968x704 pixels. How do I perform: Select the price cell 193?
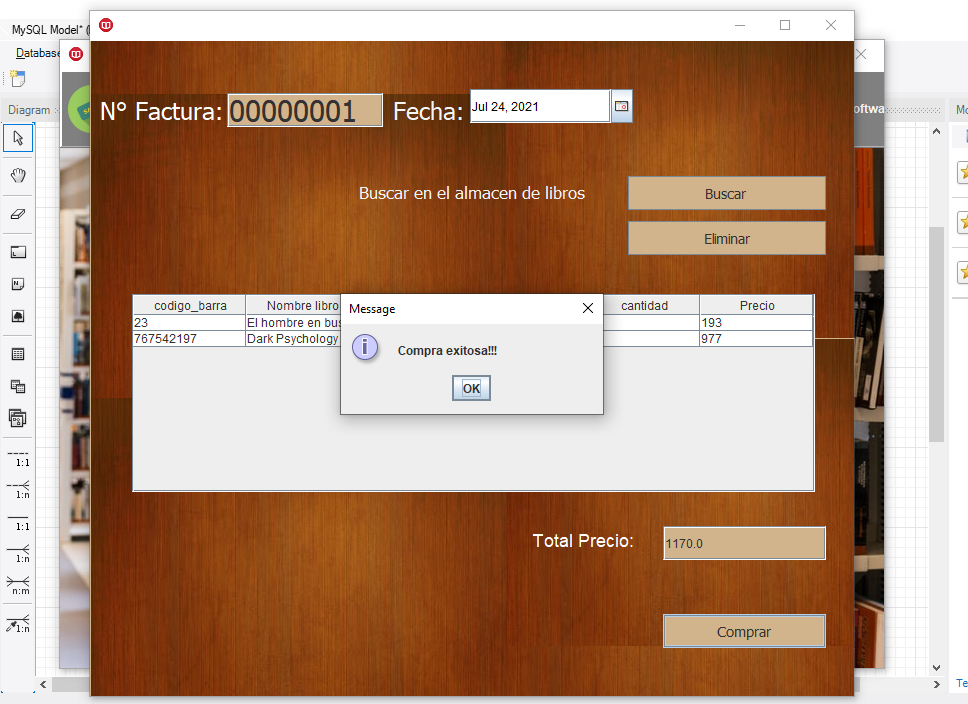click(756, 322)
